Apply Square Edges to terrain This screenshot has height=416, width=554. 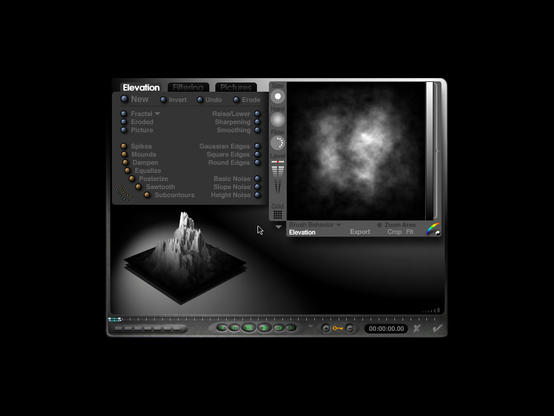(257, 154)
